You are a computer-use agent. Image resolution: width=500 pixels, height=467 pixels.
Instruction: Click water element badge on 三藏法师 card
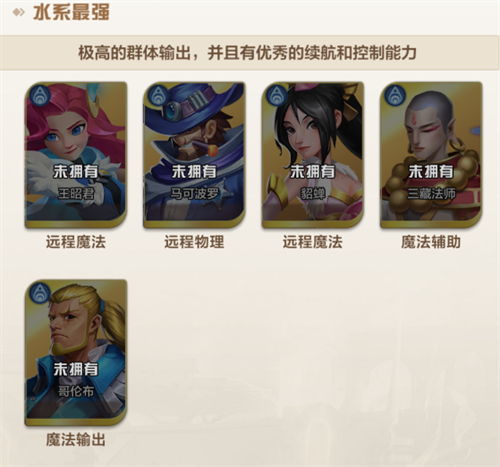click(x=395, y=96)
